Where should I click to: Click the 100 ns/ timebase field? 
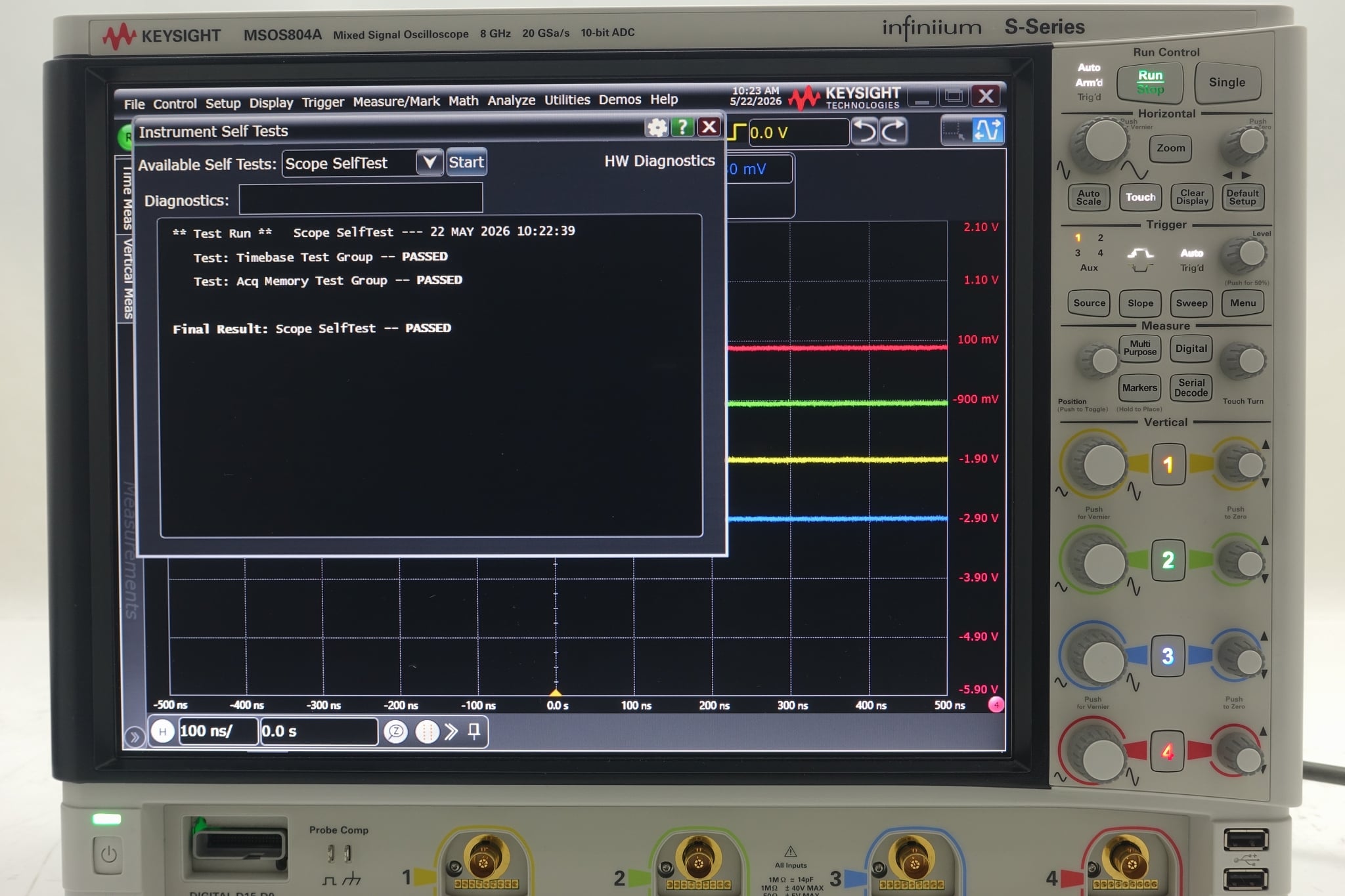[x=217, y=731]
